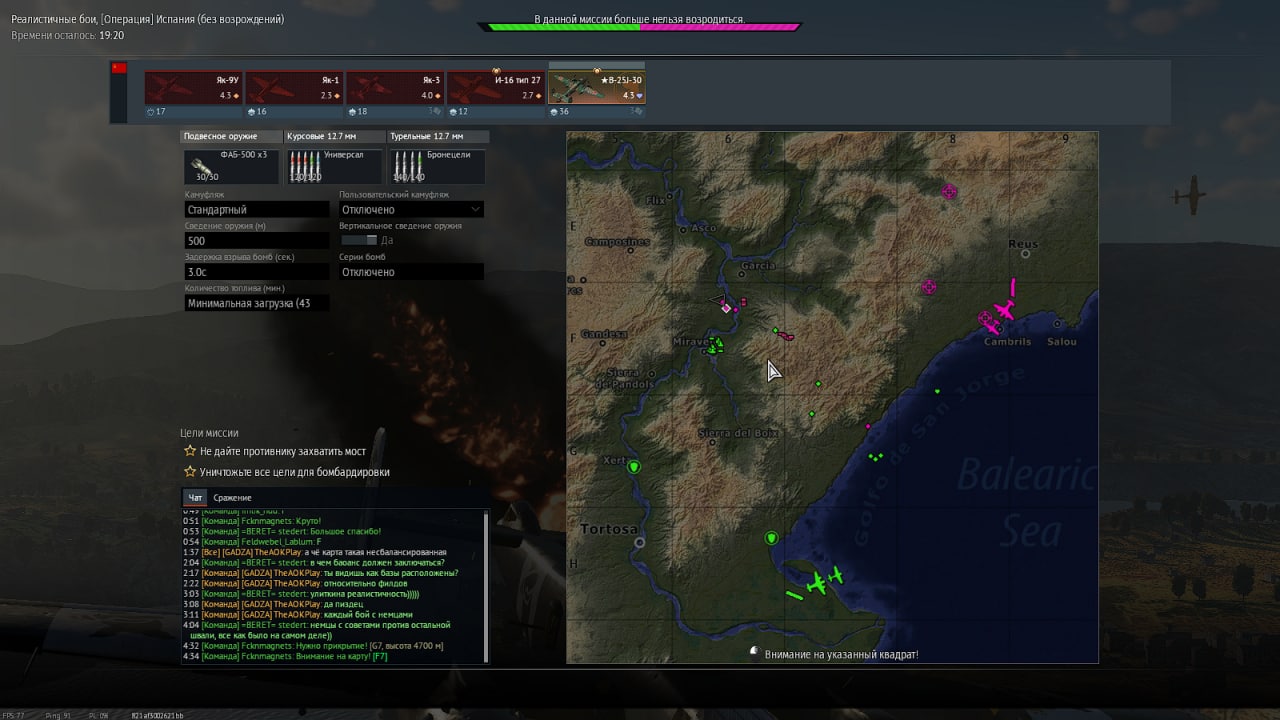Switch to the Сражение tab
This screenshot has height=720, width=1280.
pos(232,497)
